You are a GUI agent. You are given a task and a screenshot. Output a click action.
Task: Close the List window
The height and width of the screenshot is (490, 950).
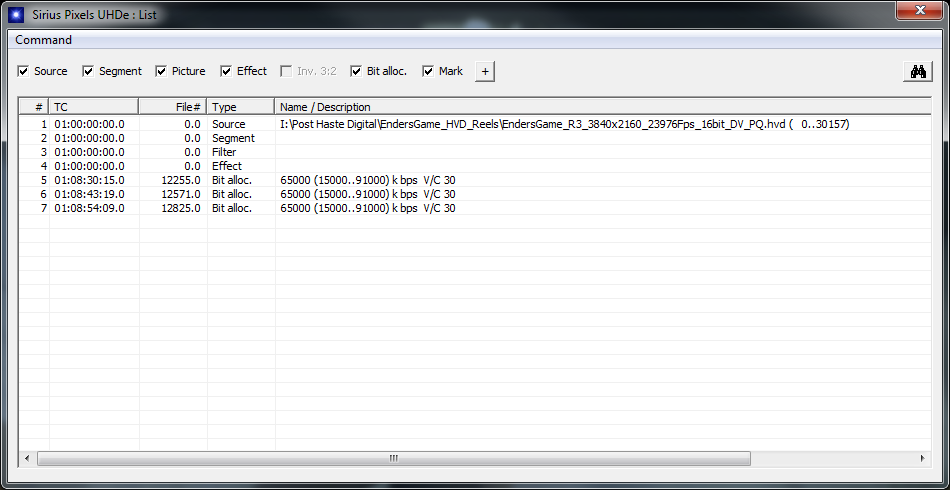pyautogui.click(x=920, y=10)
